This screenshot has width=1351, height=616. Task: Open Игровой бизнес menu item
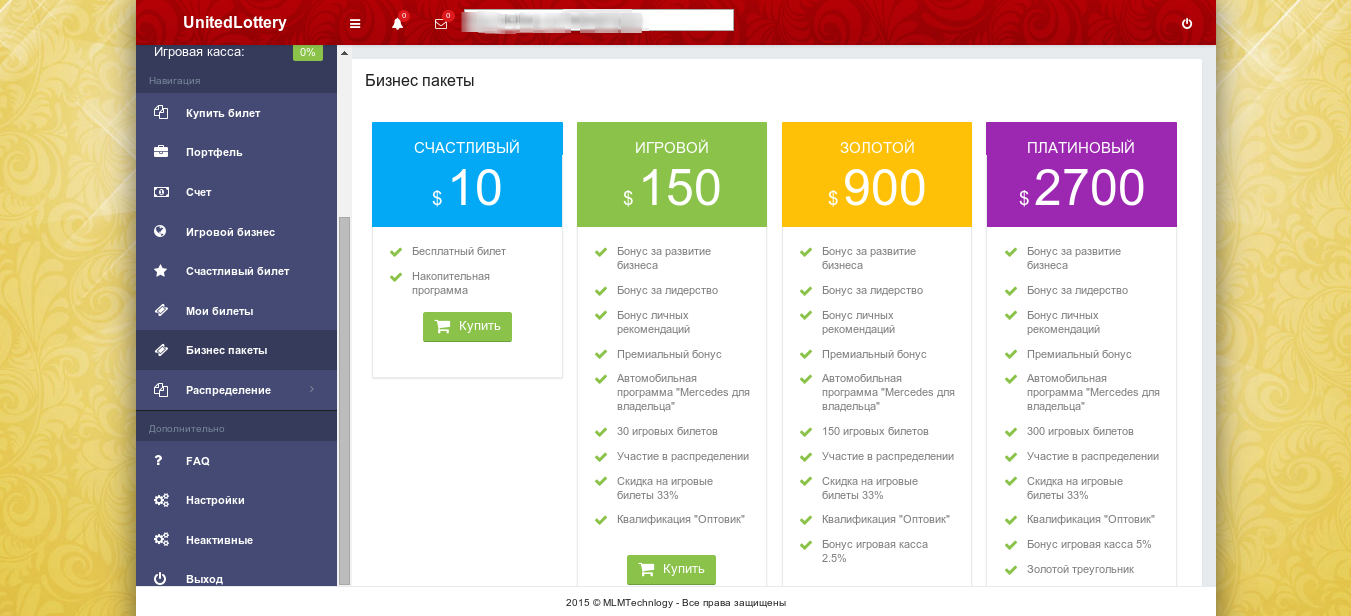[x=236, y=232]
